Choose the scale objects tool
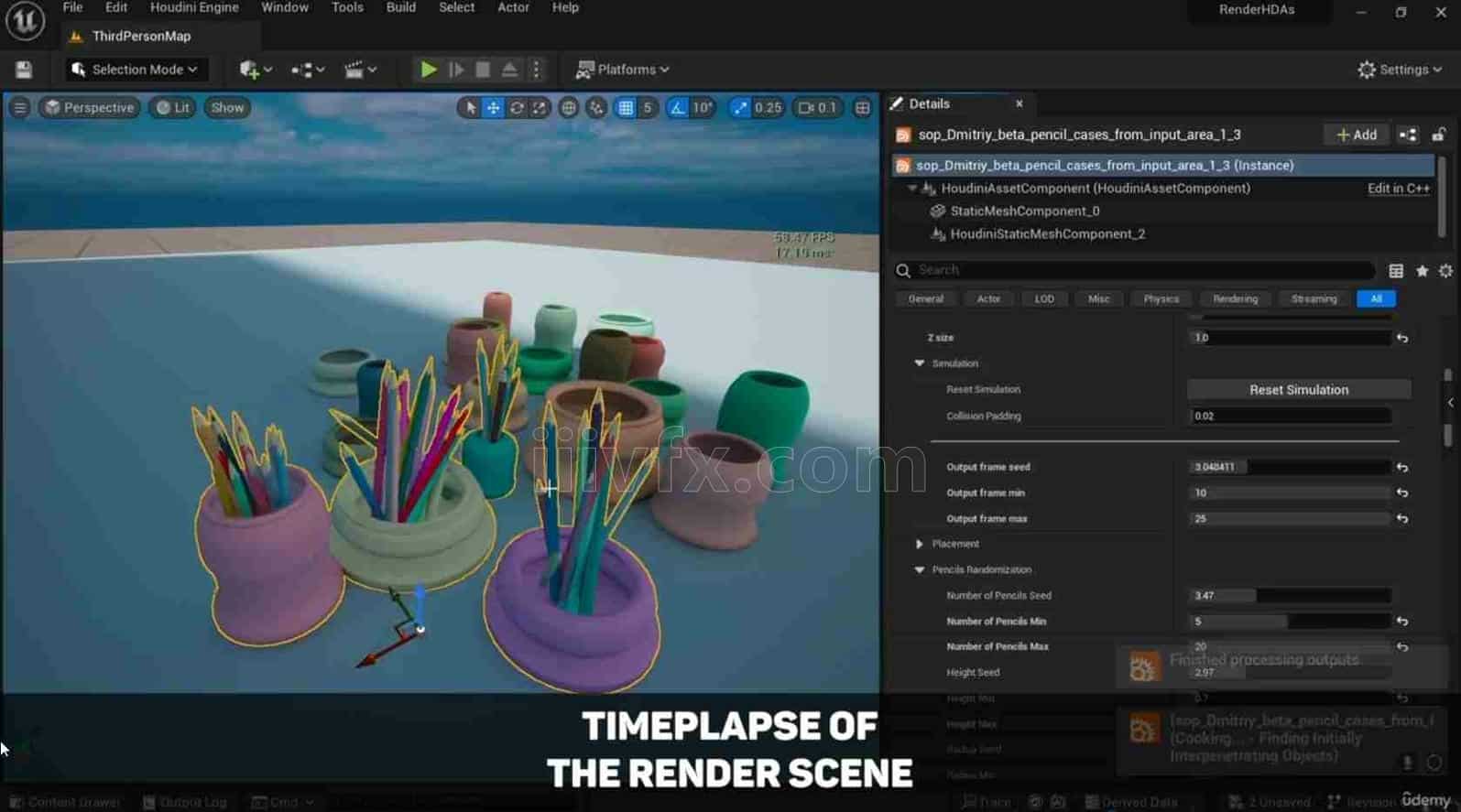The height and width of the screenshot is (812, 1461). click(x=540, y=108)
